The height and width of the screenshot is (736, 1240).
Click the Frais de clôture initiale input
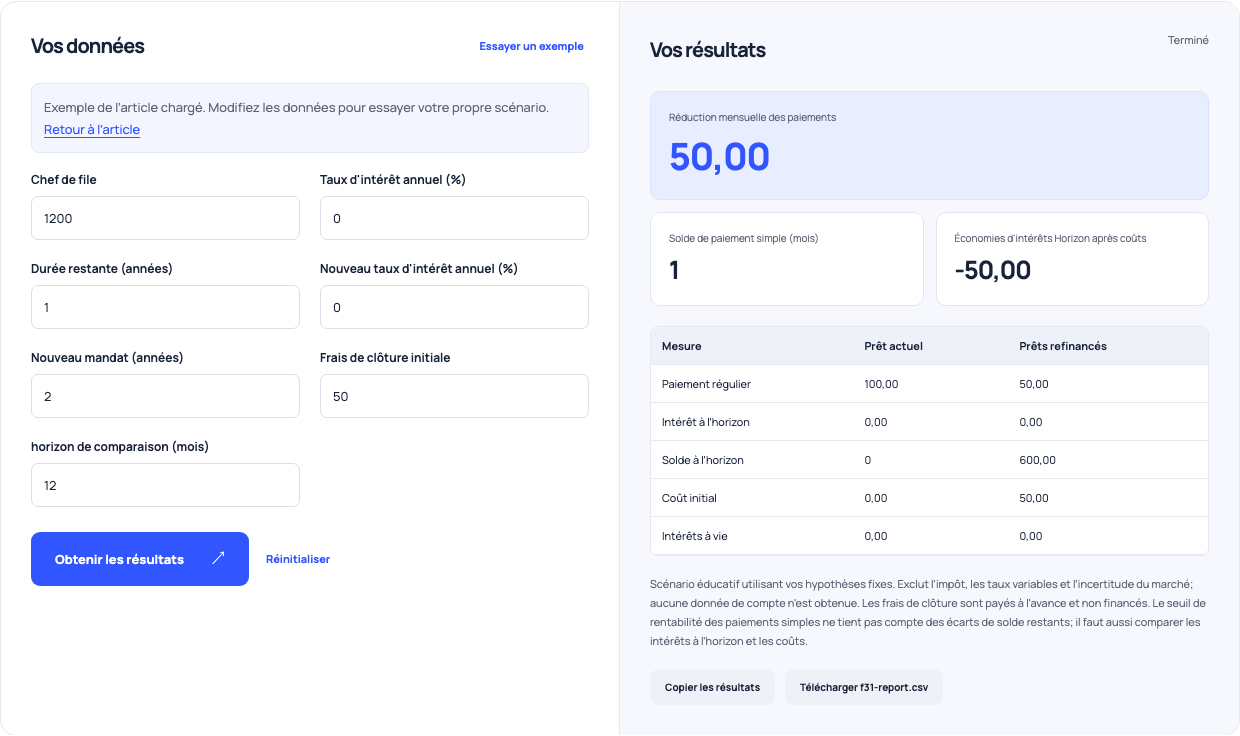pyautogui.click(x=454, y=396)
